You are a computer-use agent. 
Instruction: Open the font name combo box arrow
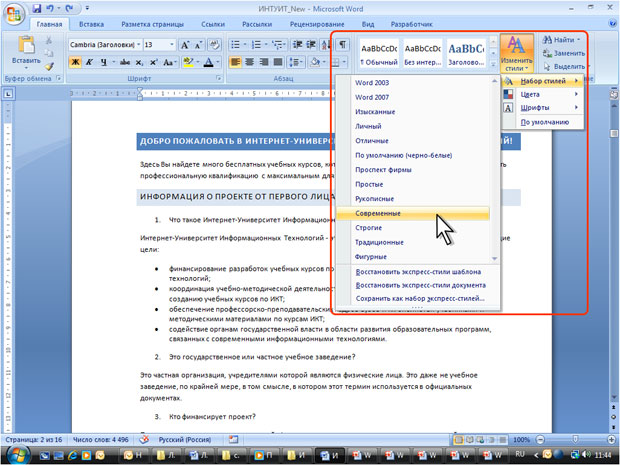click(139, 45)
